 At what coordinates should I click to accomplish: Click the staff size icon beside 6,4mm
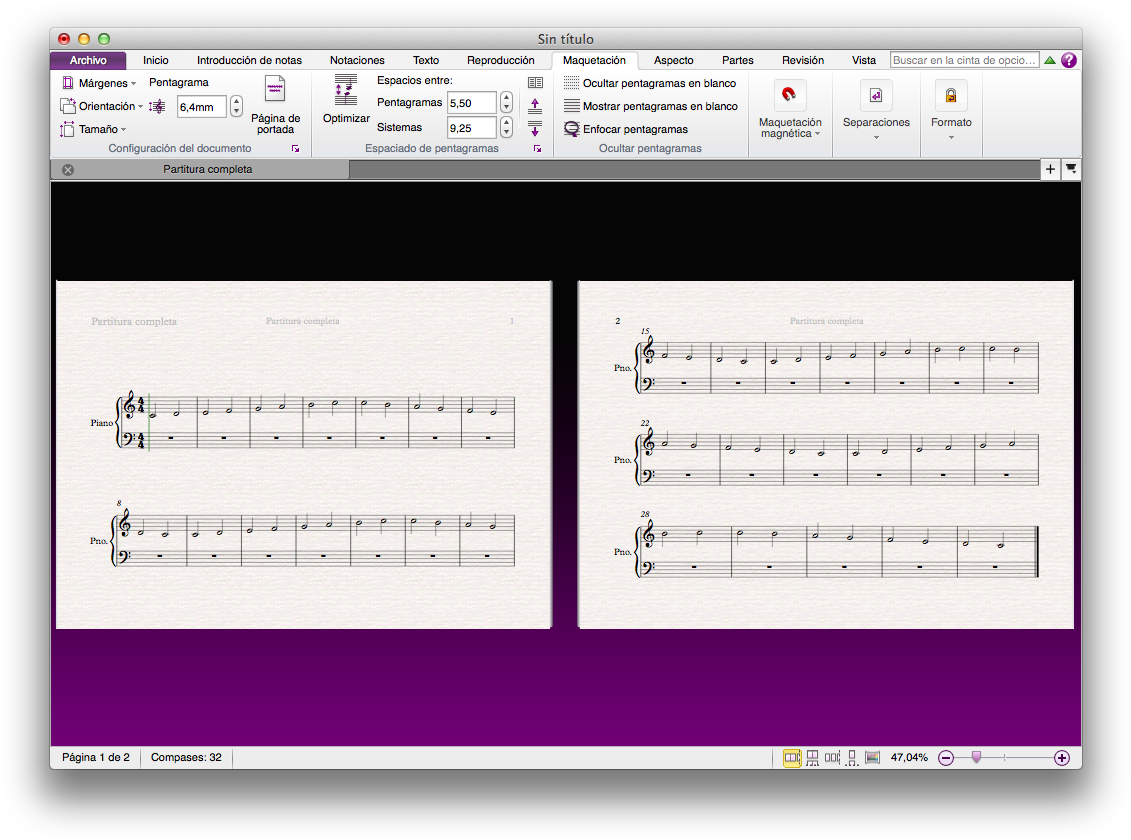[157, 107]
